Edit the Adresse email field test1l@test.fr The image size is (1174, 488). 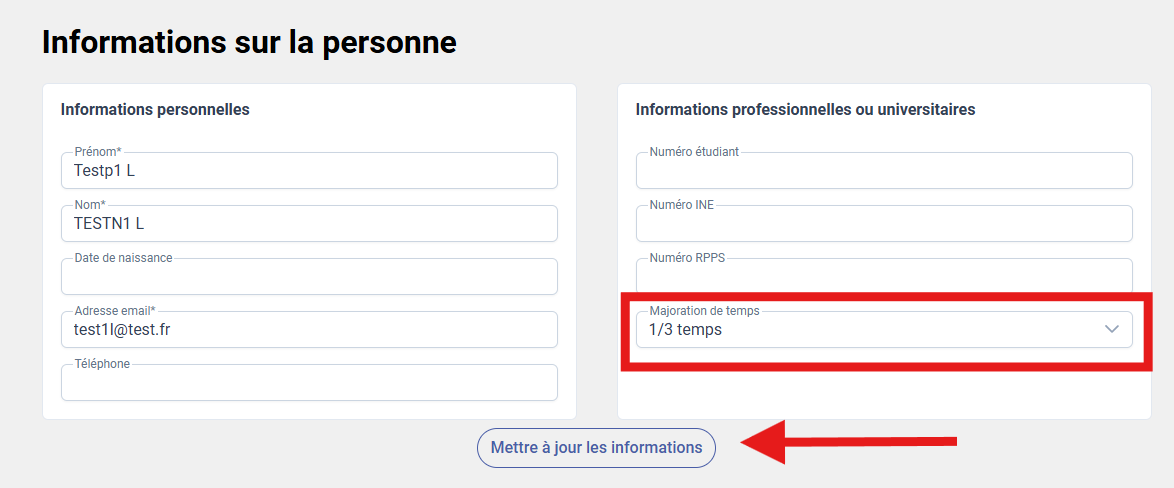click(x=309, y=330)
